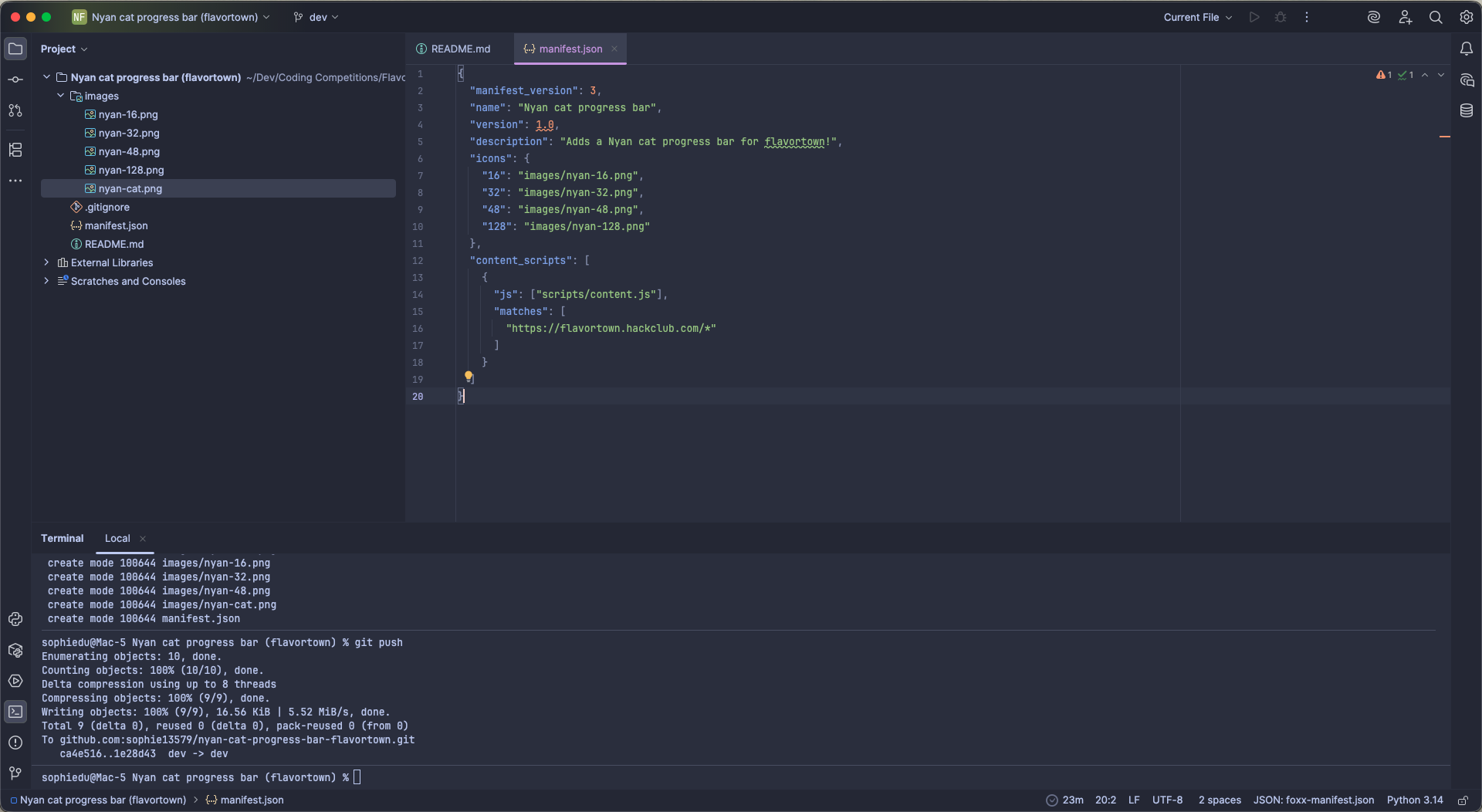The height and width of the screenshot is (812, 1482).
Task: Open the Notifications bell panel
Action: point(1467,49)
